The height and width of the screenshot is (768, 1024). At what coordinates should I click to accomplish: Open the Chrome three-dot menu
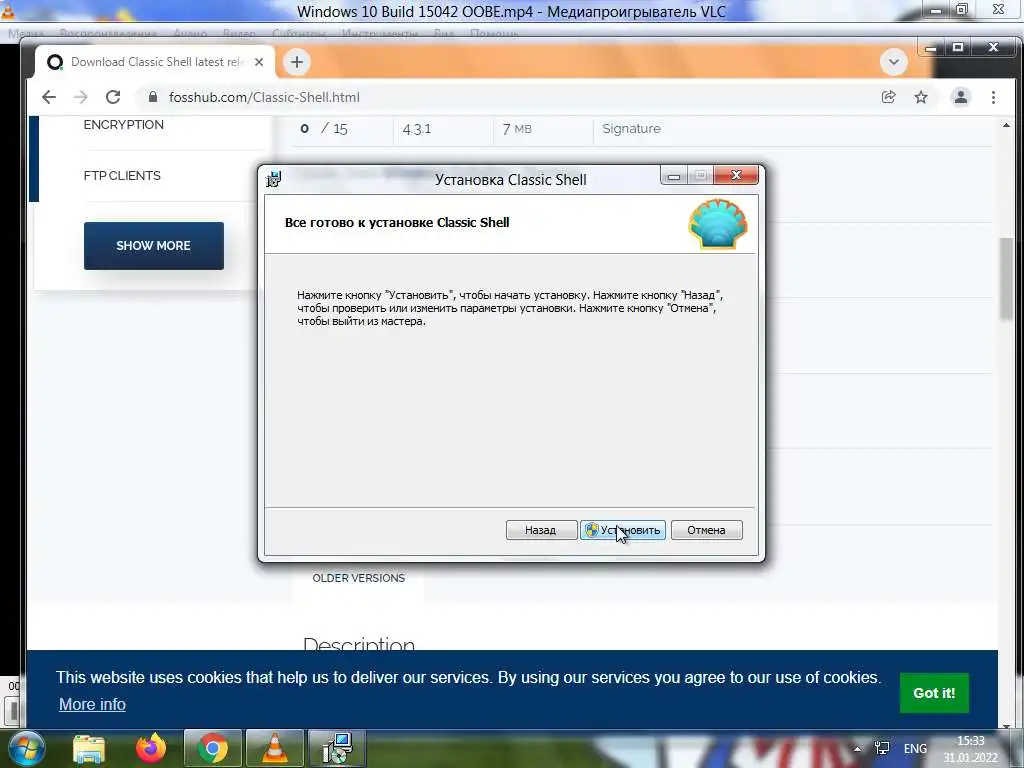(x=993, y=97)
